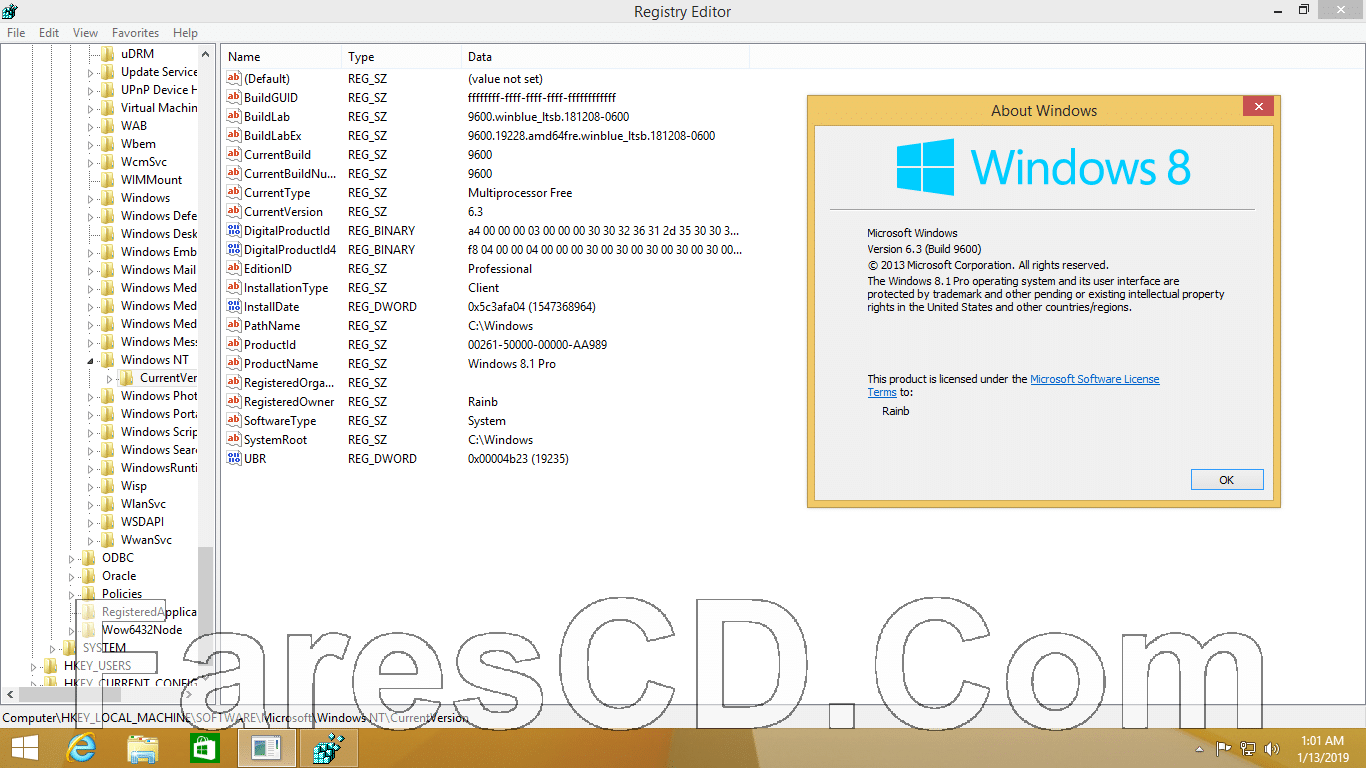Screen dimensions: 1366x768
Task: Expand the CurrentVersion subkey
Action: (x=109, y=378)
